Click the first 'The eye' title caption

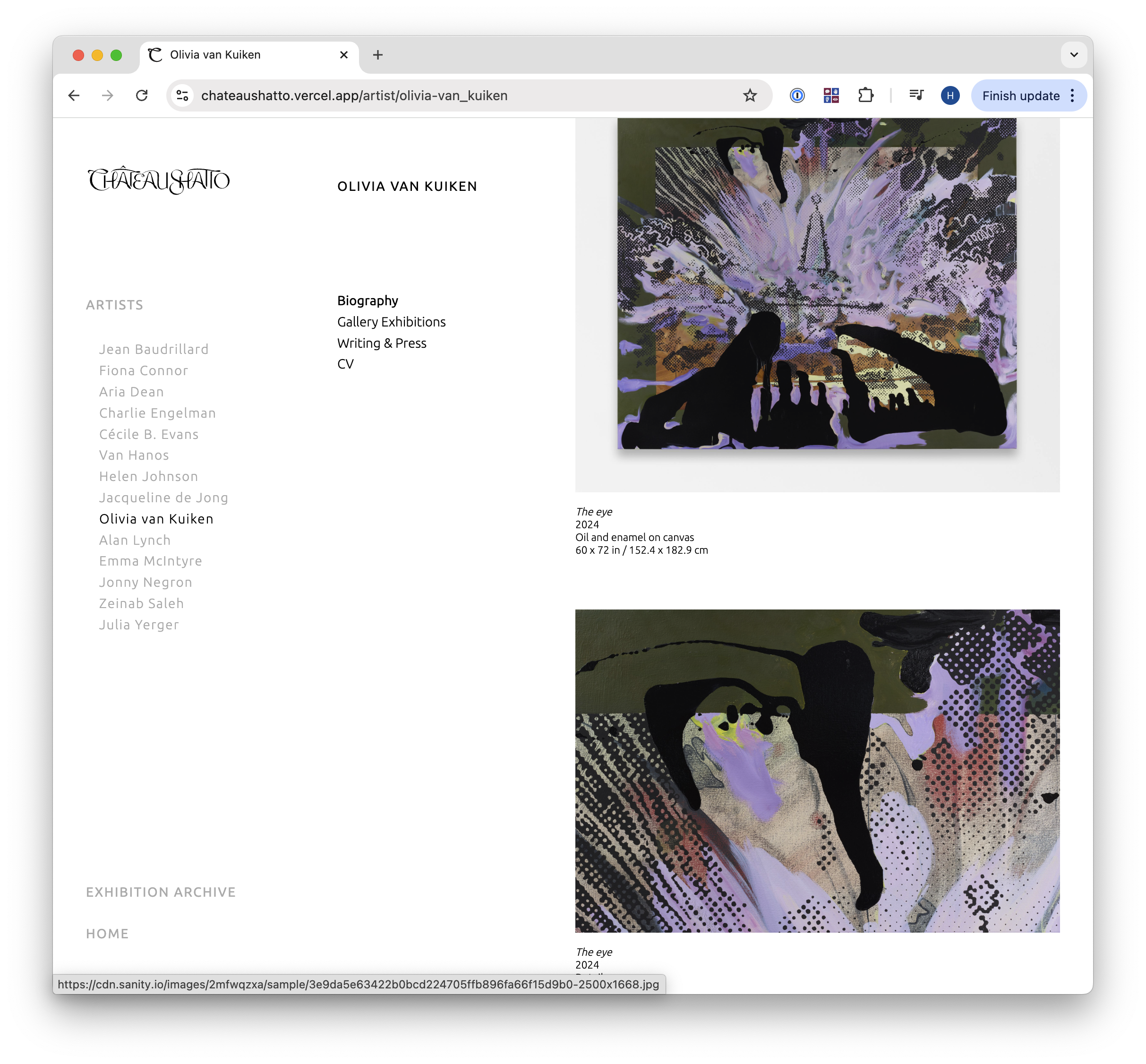[x=593, y=512]
